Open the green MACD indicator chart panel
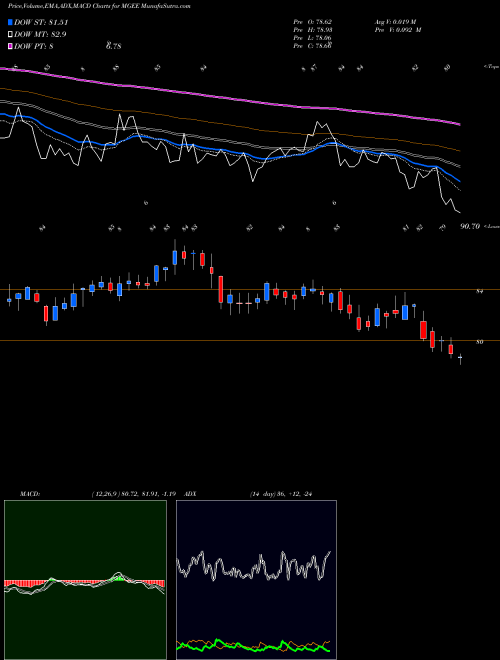Viewport: 500px width, 660px height. [x=85, y=580]
